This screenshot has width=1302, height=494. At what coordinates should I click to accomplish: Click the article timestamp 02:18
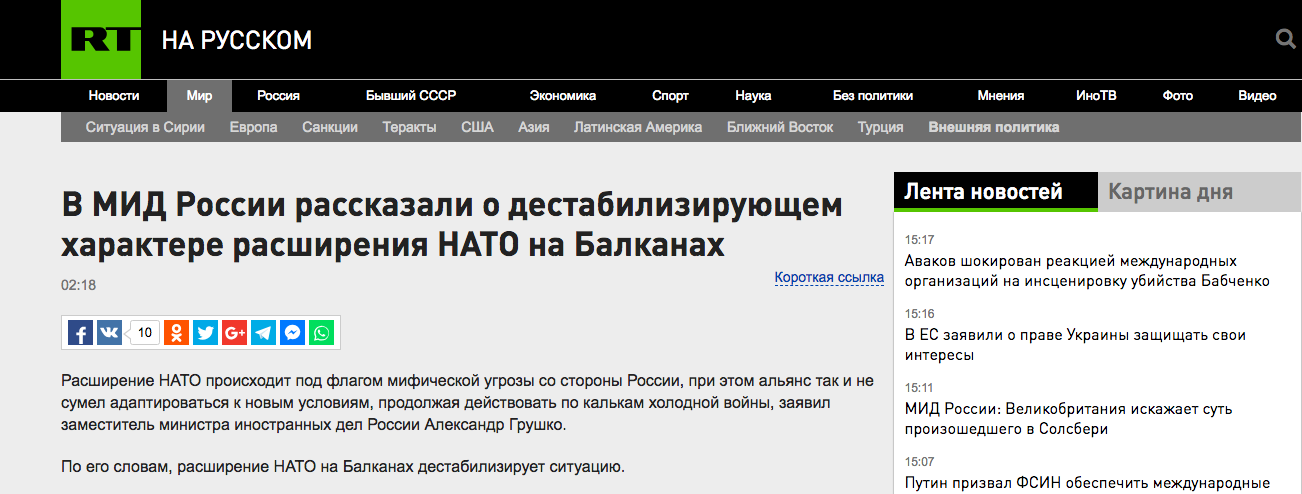coord(78,285)
